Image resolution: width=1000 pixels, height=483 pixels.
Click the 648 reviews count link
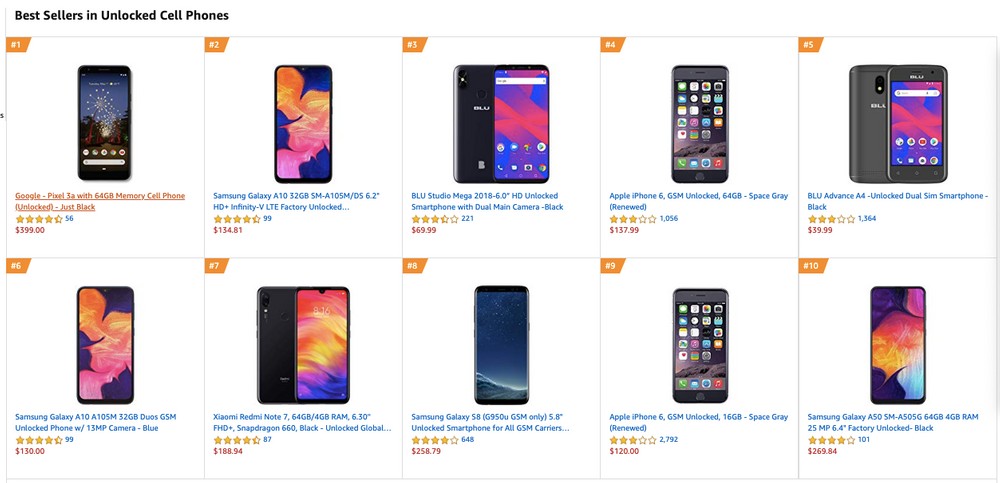point(468,439)
